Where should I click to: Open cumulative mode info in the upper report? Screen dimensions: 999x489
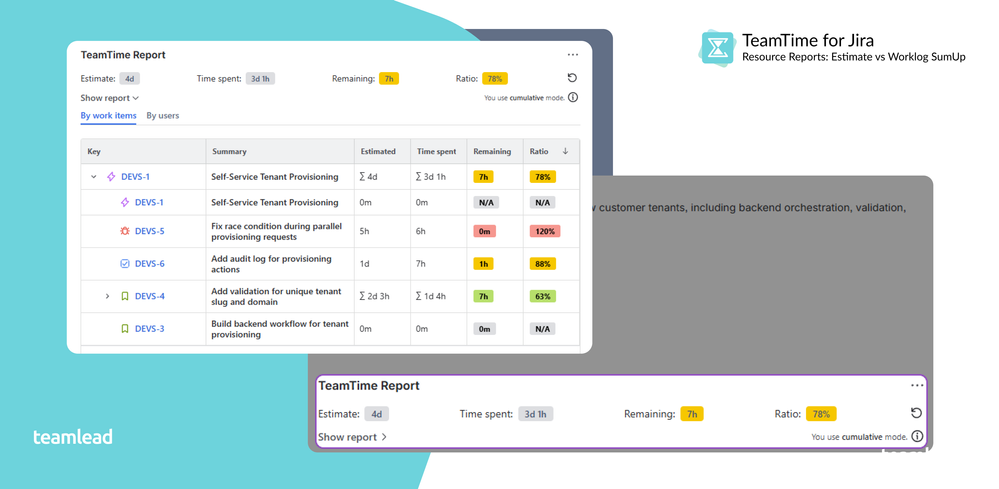[x=573, y=97]
